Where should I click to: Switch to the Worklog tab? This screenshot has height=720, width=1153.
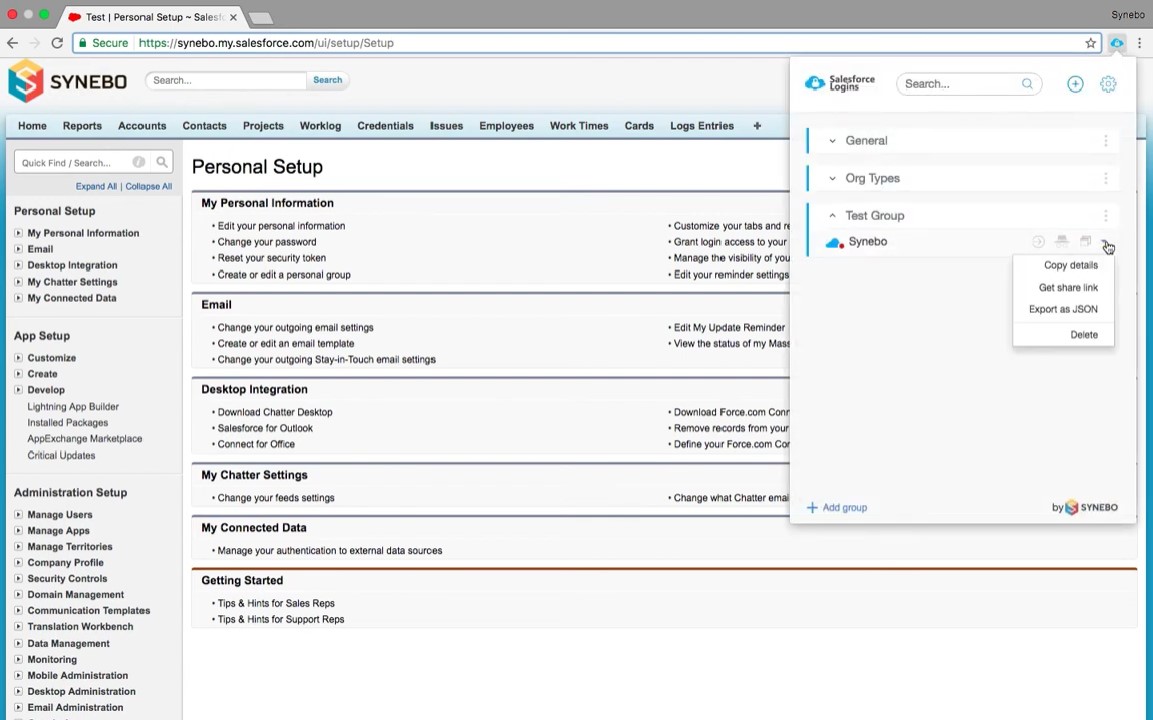pyautogui.click(x=320, y=126)
